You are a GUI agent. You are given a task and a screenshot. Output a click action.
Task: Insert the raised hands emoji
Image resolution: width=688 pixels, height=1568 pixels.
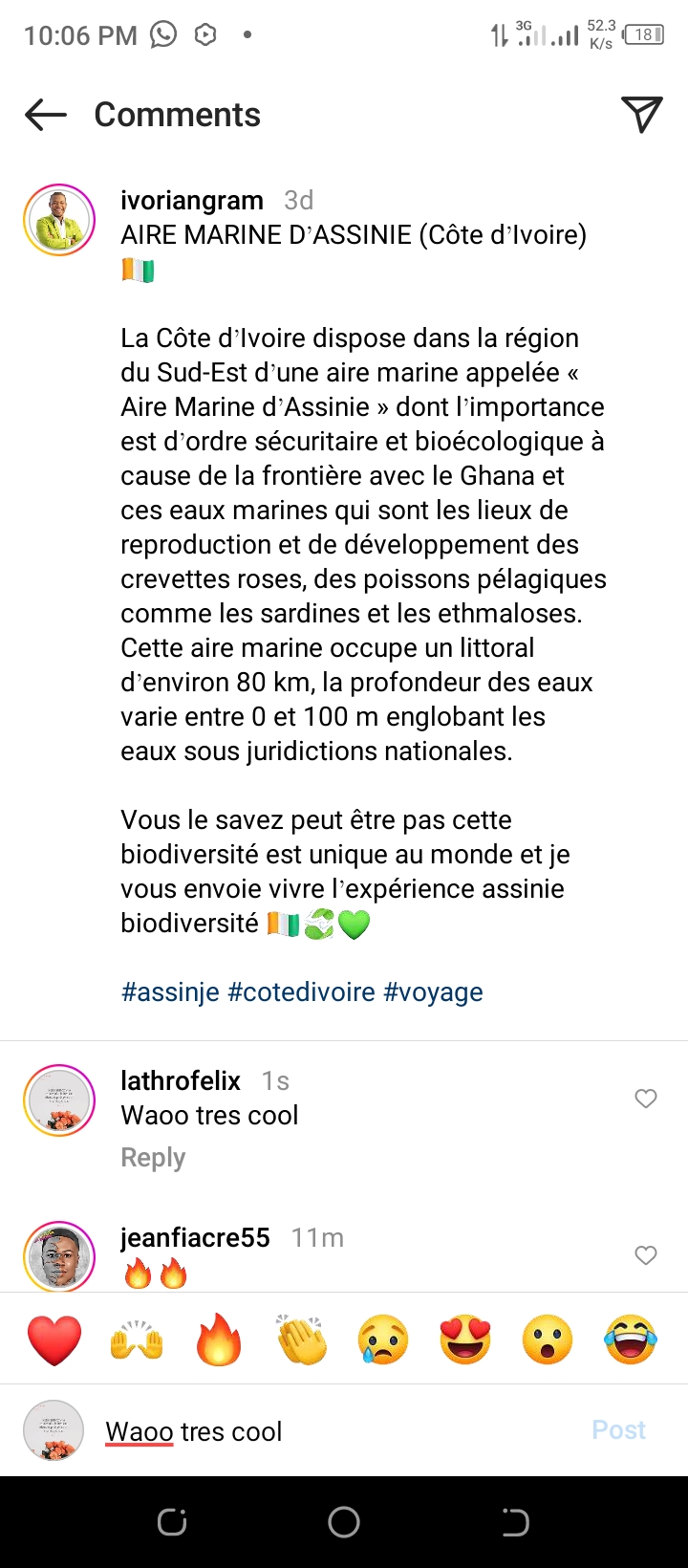[137, 1339]
